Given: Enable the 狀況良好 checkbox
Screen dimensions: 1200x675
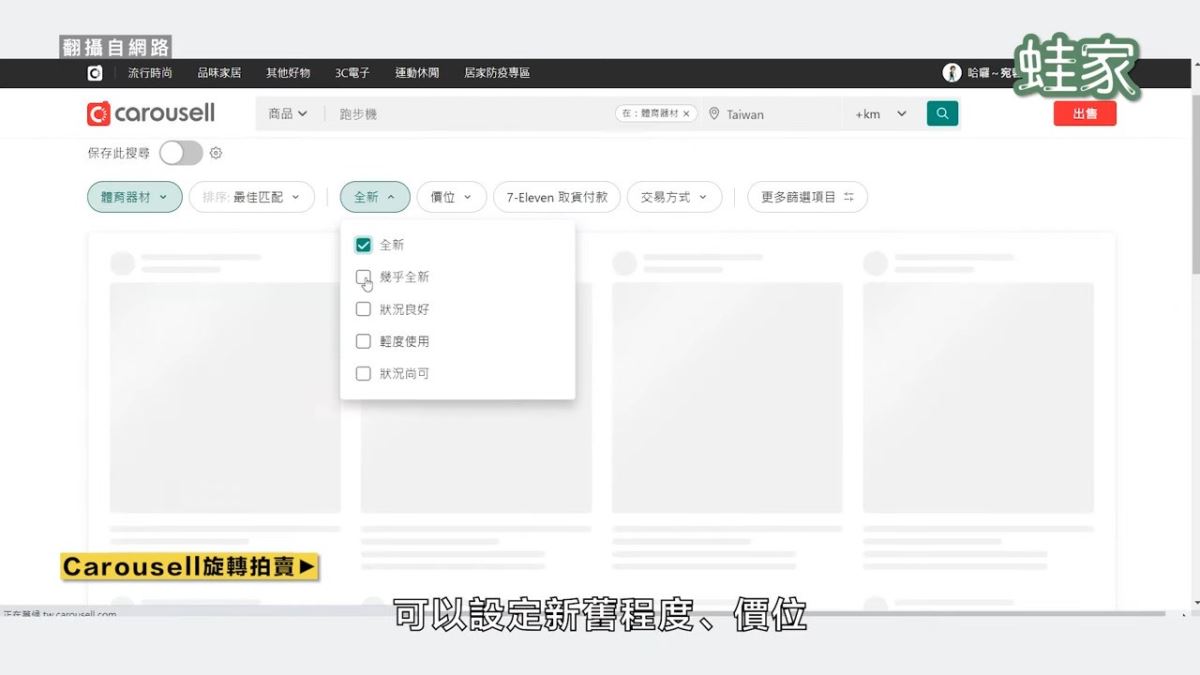Looking at the screenshot, I should point(363,309).
